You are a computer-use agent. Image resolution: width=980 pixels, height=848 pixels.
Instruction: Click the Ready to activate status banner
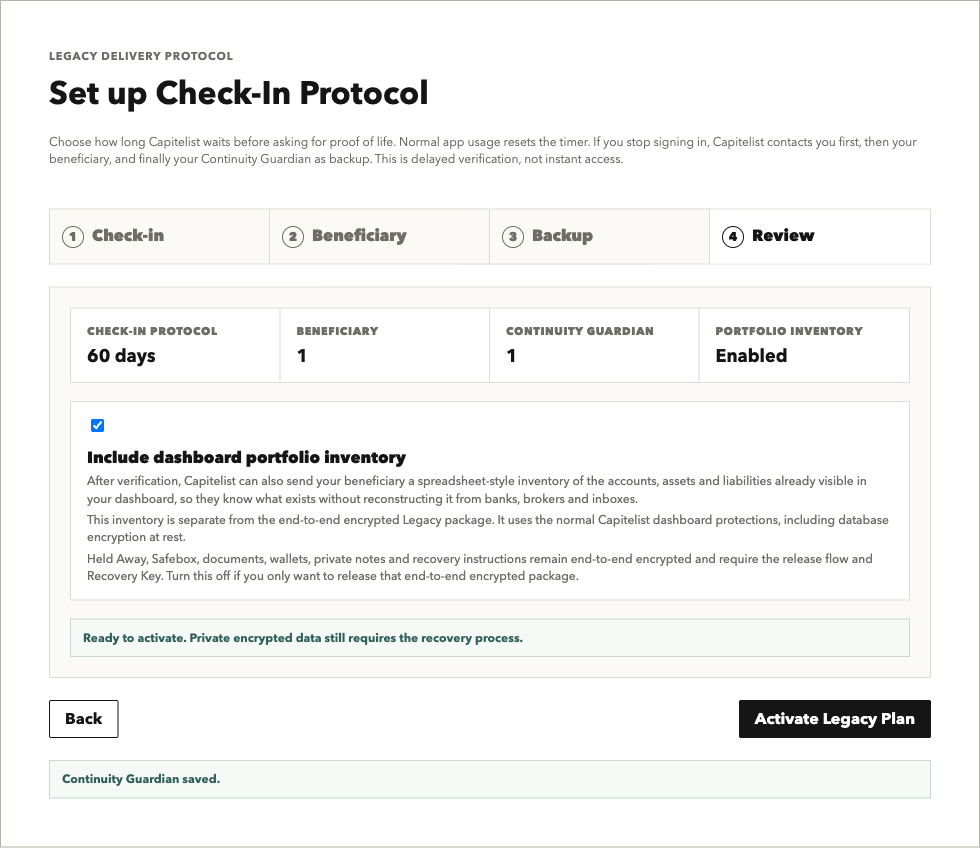pyautogui.click(x=489, y=637)
